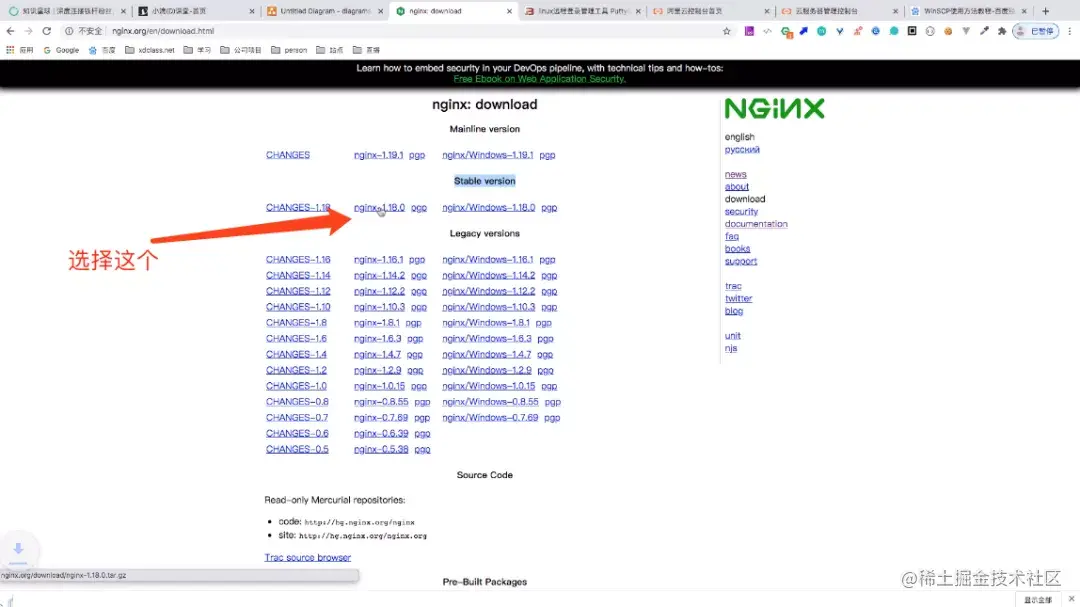Download nginx/Windows-1.18.0
This screenshot has height=607, width=1080.
coord(488,207)
